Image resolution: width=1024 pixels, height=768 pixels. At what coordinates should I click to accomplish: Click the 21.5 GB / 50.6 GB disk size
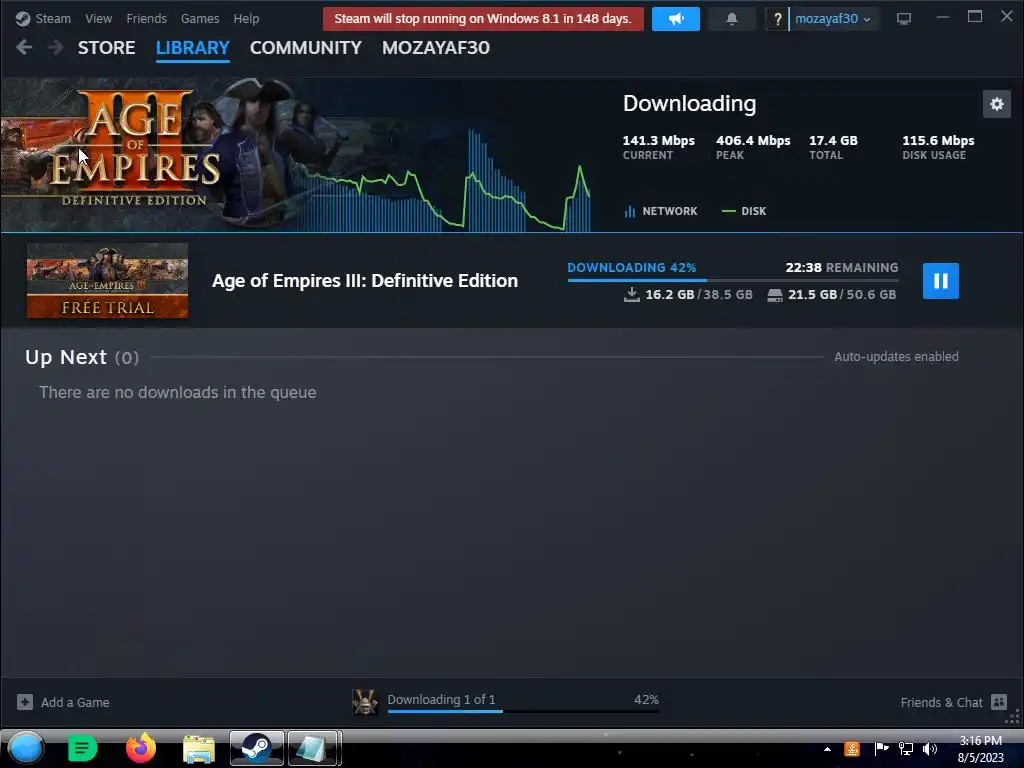[842, 295]
